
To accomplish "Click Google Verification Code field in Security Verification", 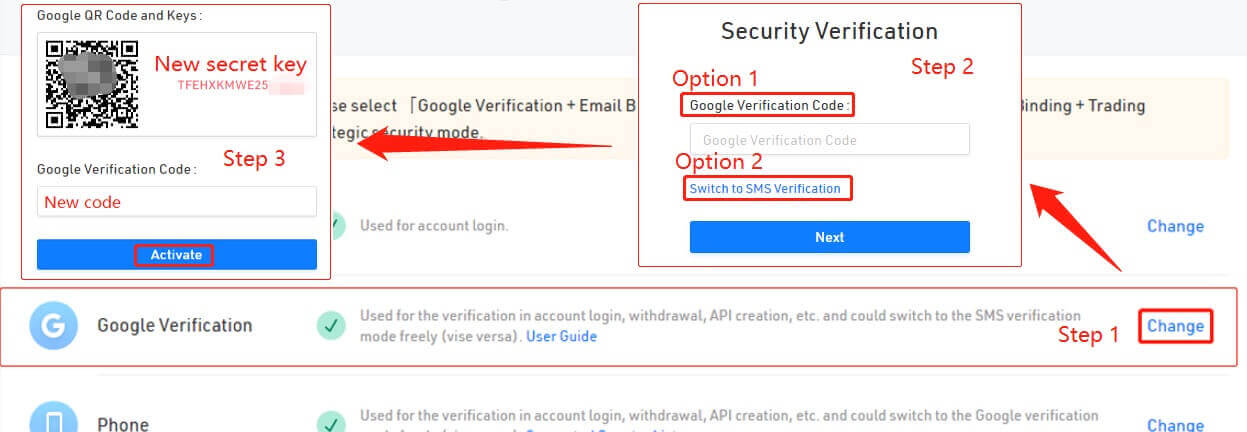I will [x=829, y=140].
